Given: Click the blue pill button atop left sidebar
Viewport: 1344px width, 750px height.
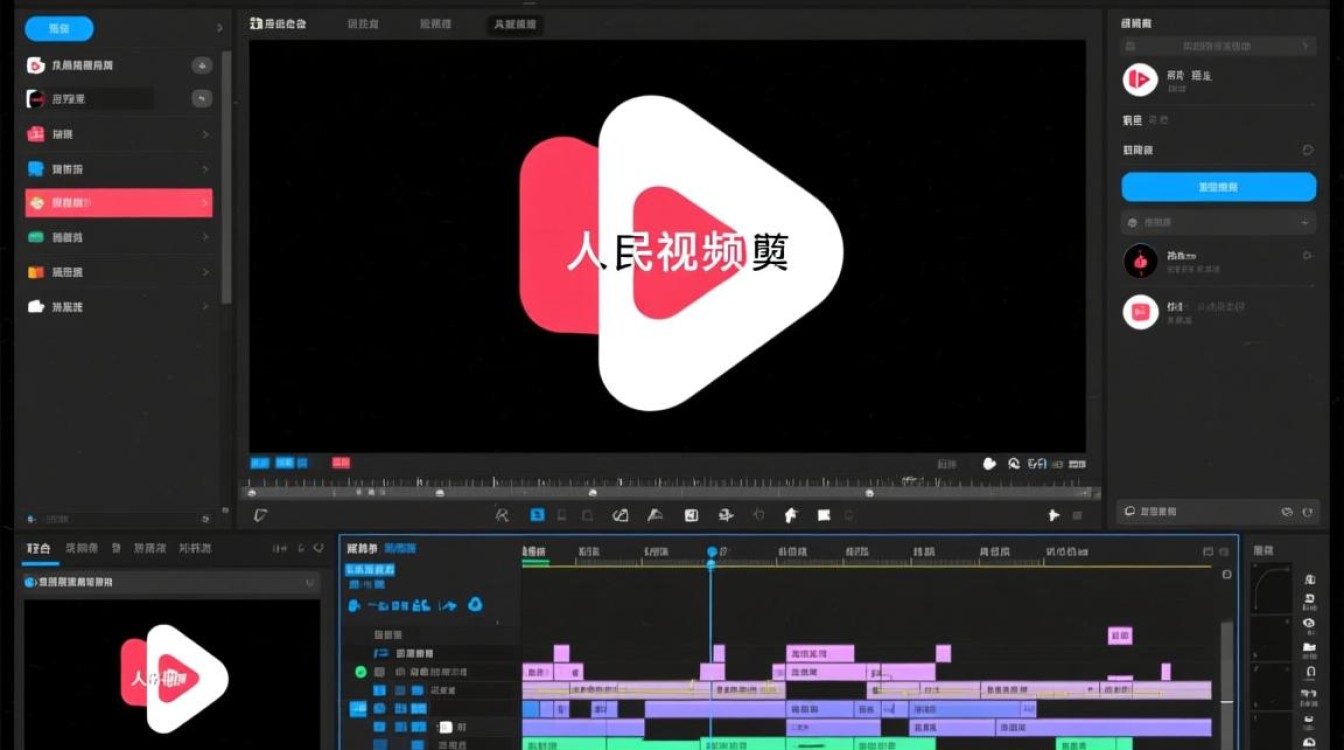Looking at the screenshot, I should coord(59,29).
